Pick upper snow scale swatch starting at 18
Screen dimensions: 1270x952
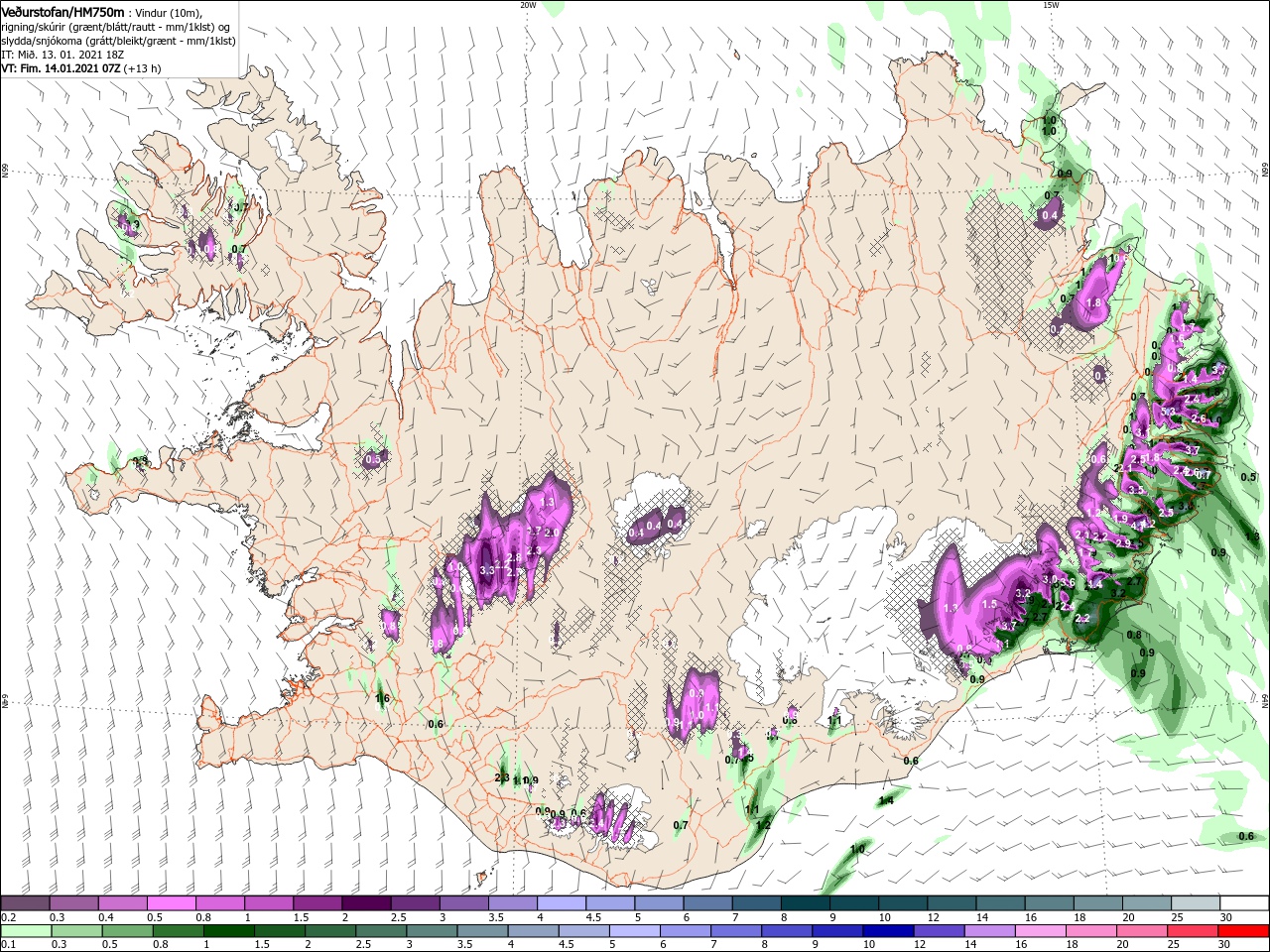click(1097, 903)
